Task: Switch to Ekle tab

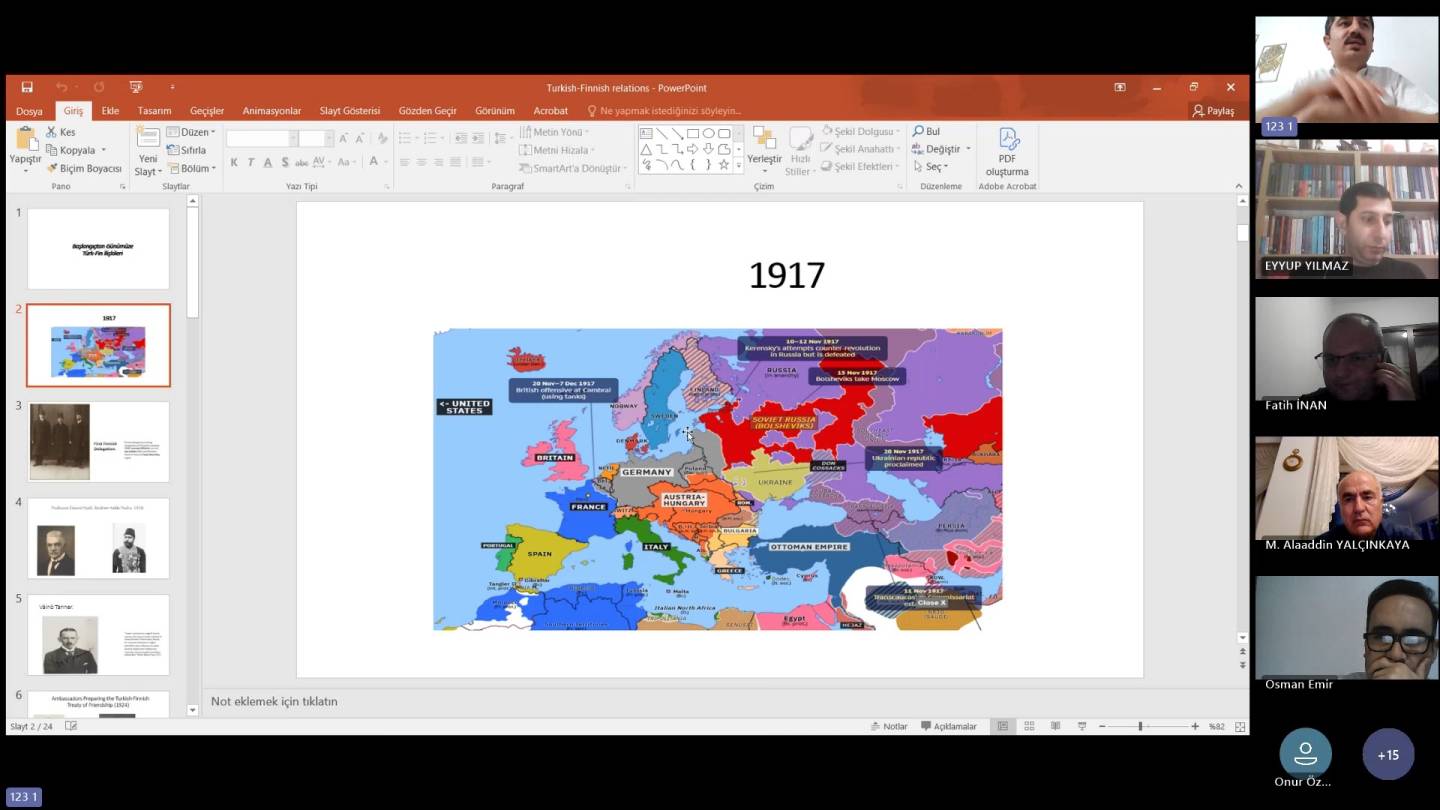Action: pos(110,111)
